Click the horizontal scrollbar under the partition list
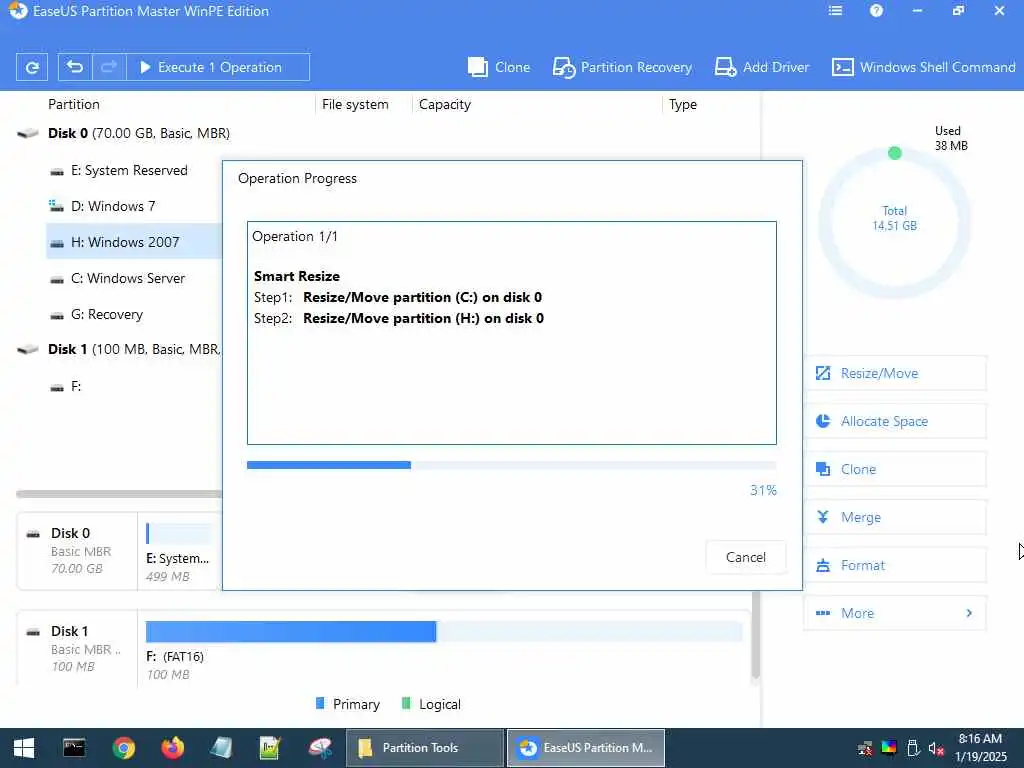 coord(119,494)
